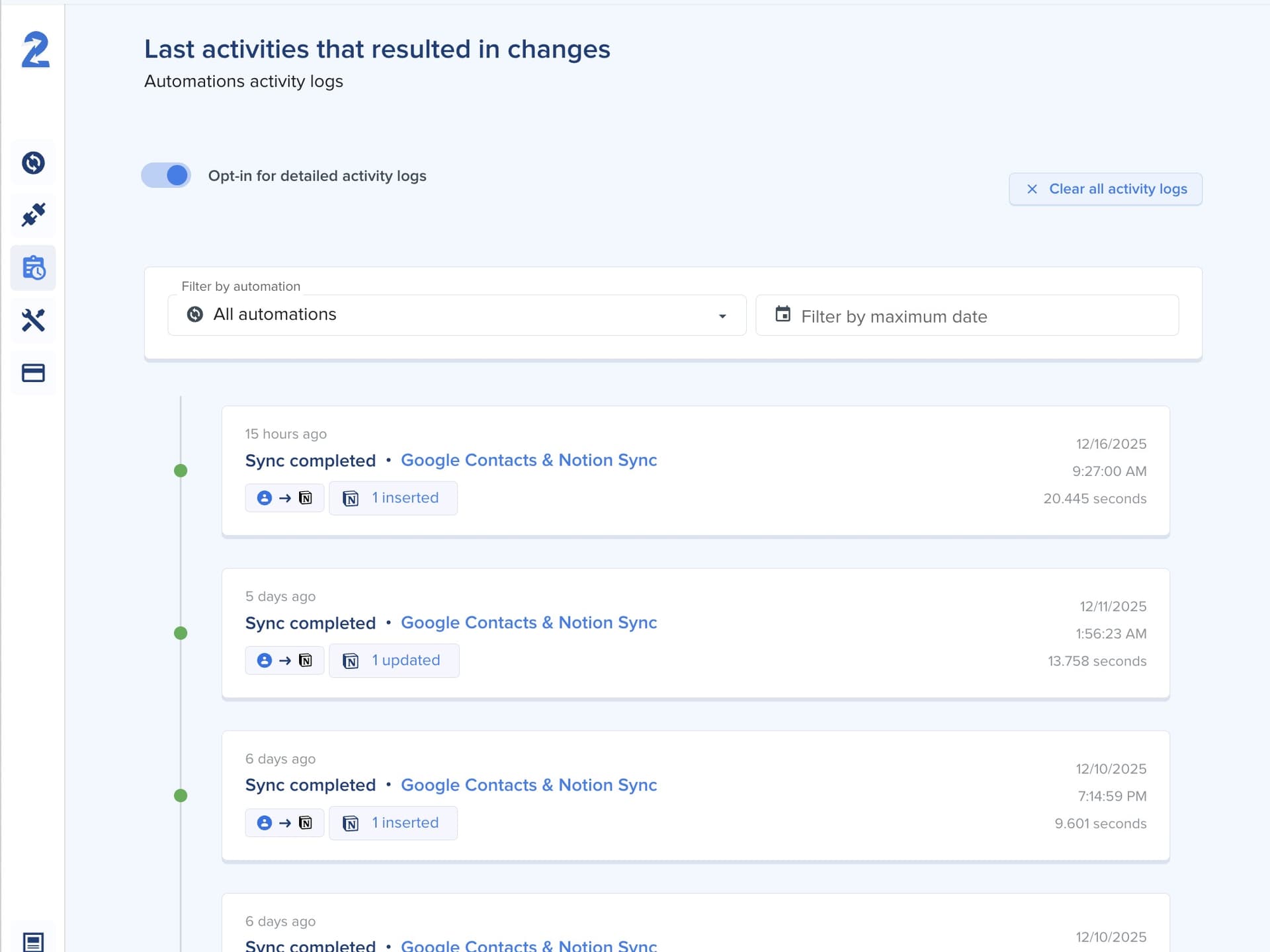The height and width of the screenshot is (952, 1270).
Task: Open the 'All automations' dropdown
Action: coord(456,315)
